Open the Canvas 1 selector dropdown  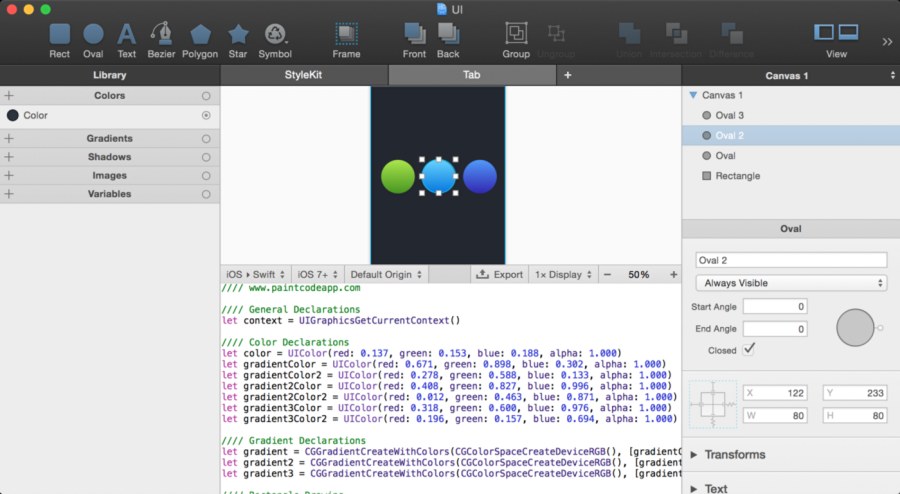791,75
